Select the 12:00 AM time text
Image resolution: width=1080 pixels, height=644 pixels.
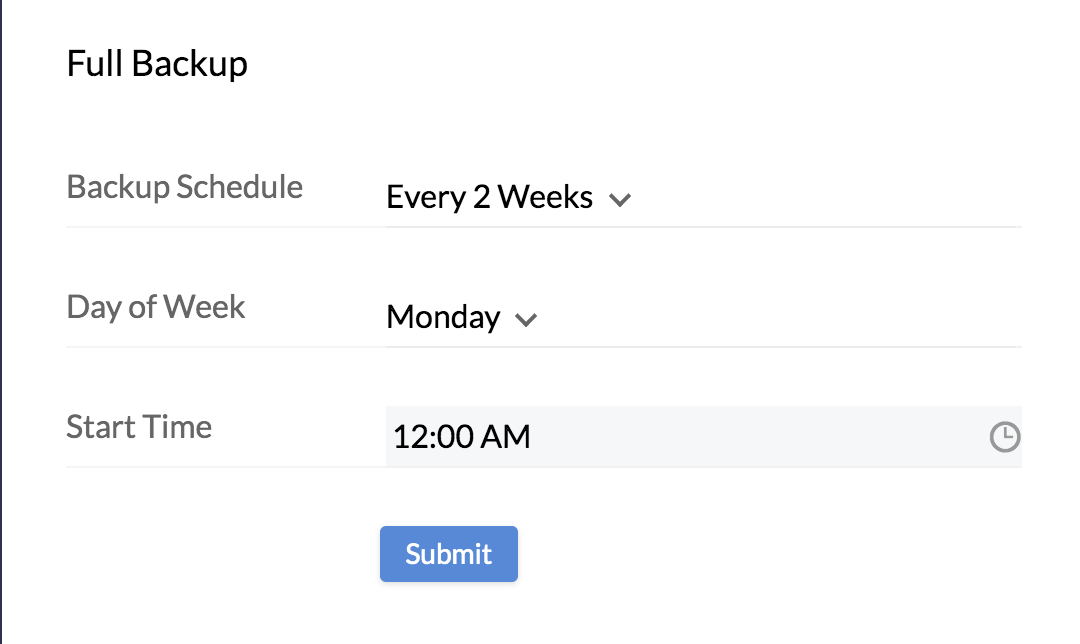click(x=462, y=437)
